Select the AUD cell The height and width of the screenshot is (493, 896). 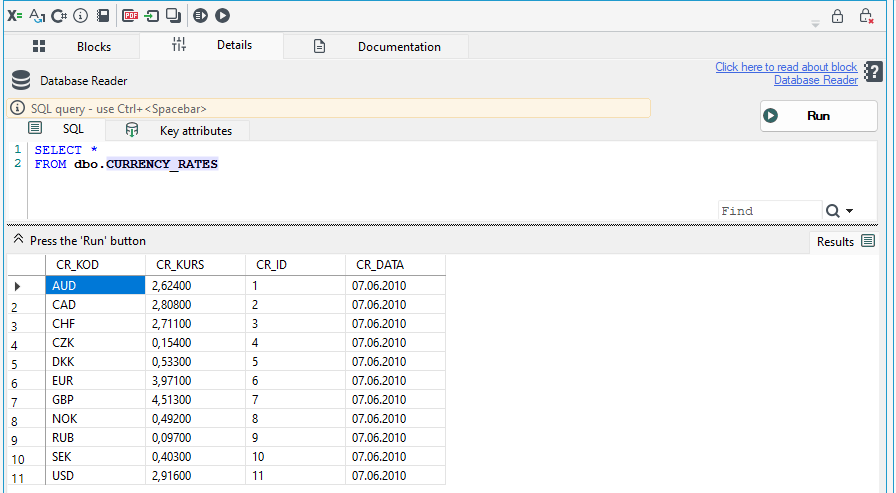(95, 285)
